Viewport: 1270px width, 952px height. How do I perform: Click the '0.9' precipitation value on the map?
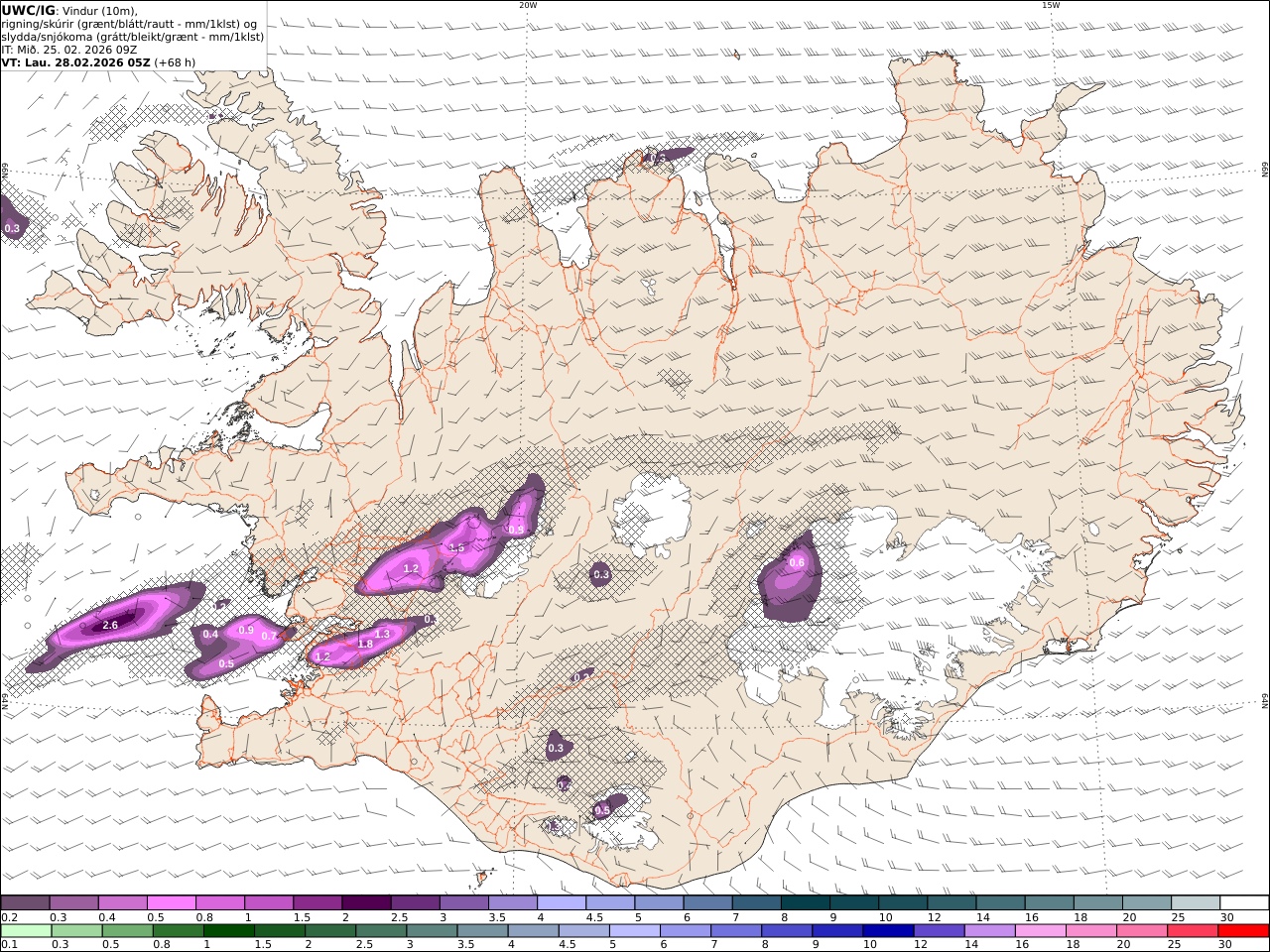(x=246, y=631)
